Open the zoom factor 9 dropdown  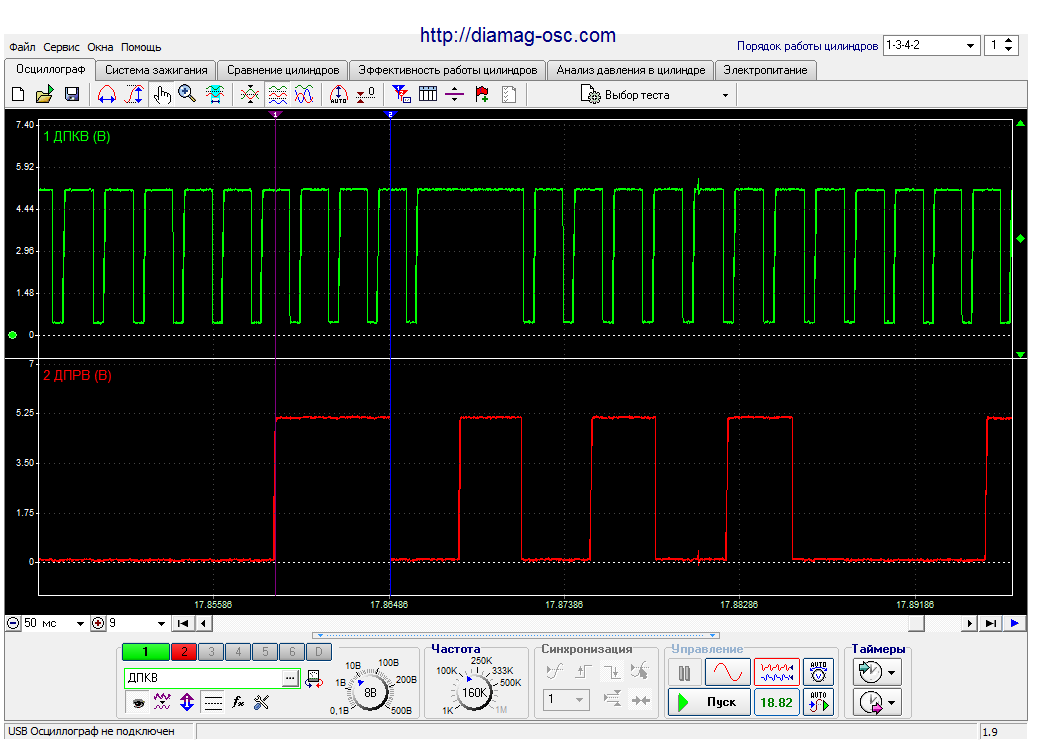point(161,623)
